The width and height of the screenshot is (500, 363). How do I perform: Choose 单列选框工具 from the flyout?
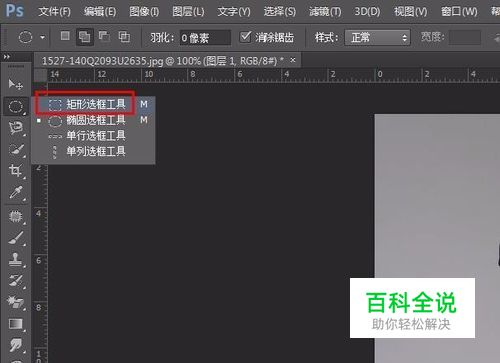94,151
